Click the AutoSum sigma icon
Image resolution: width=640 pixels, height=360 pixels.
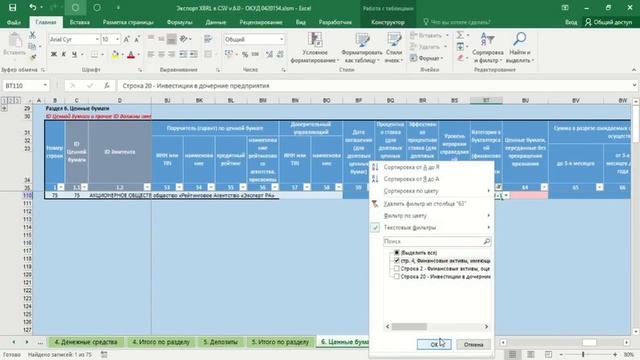(x=460, y=35)
